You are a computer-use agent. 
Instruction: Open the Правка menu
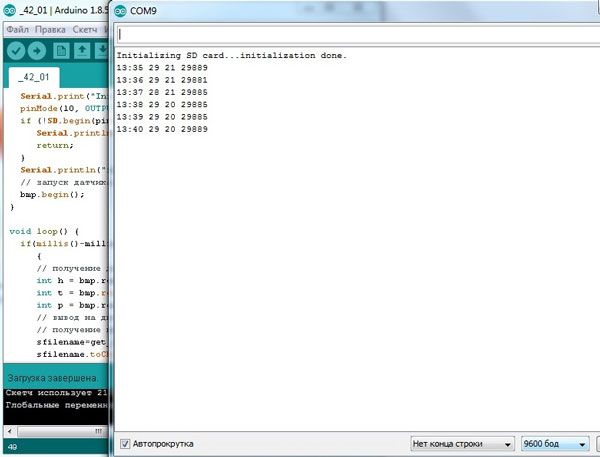50,30
